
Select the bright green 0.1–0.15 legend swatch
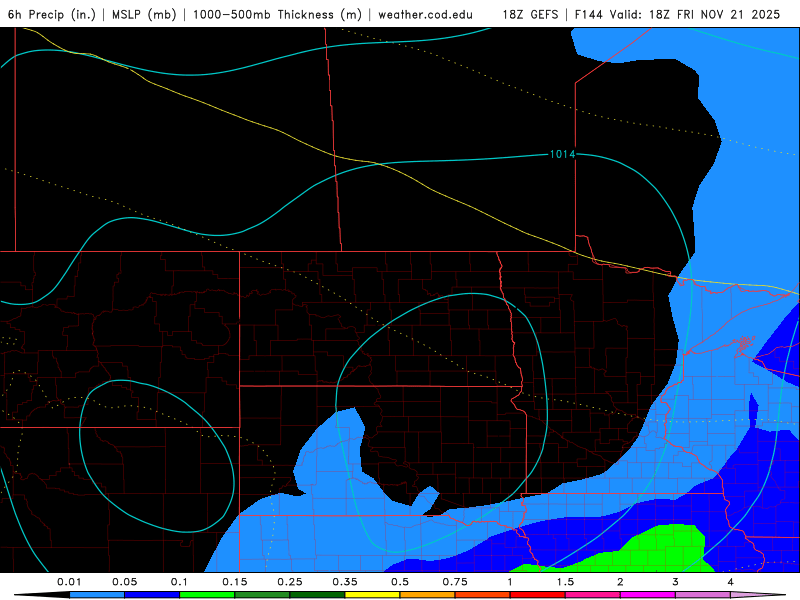207,595
